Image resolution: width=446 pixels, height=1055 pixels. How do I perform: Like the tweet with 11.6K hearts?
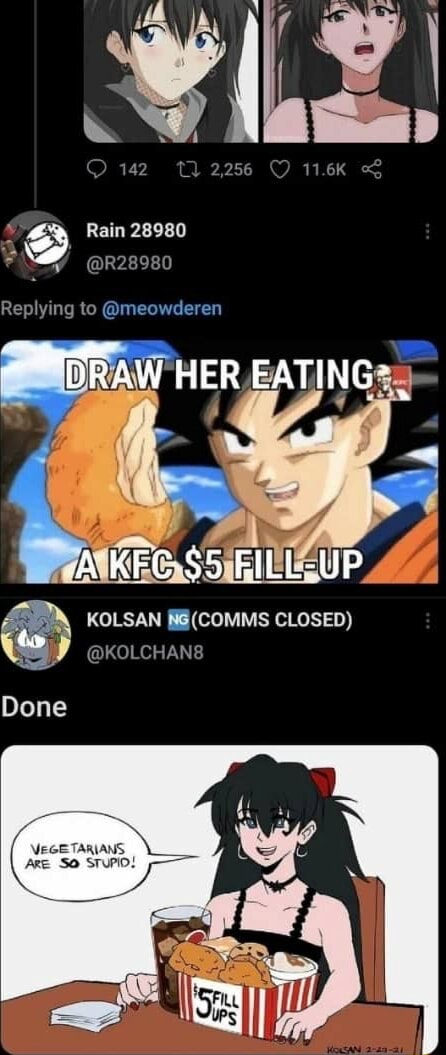coord(279,170)
